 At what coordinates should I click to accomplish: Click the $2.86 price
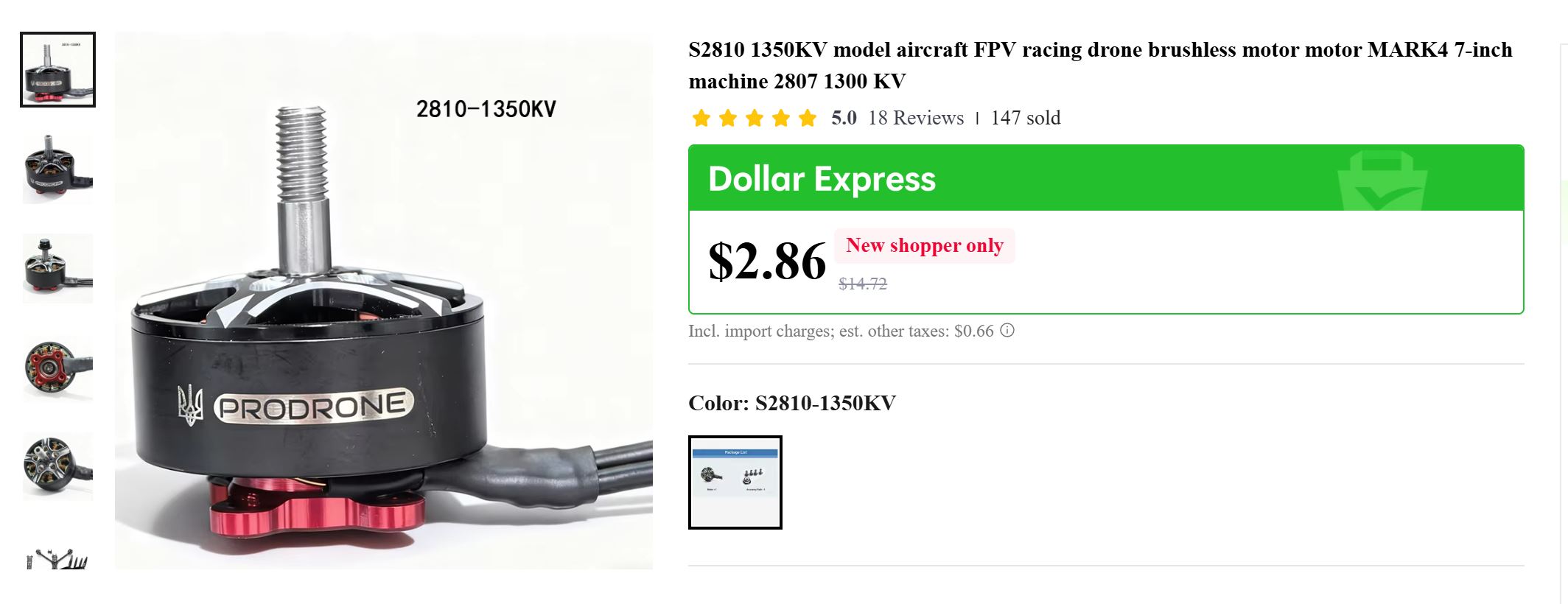pyautogui.click(x=767, y=261)
